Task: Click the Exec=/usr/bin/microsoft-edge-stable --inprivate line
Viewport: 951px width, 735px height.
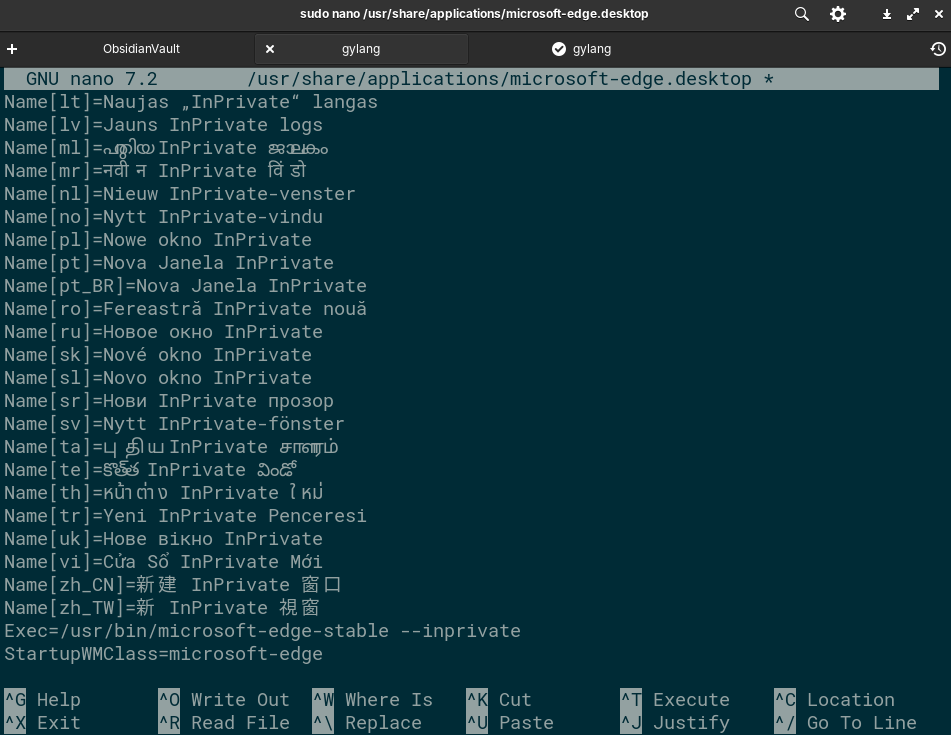Action: pyautogui.click(x=262, y=631)
